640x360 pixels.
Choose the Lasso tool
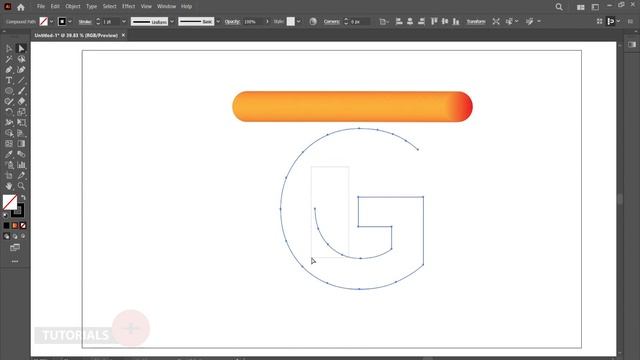21,60
